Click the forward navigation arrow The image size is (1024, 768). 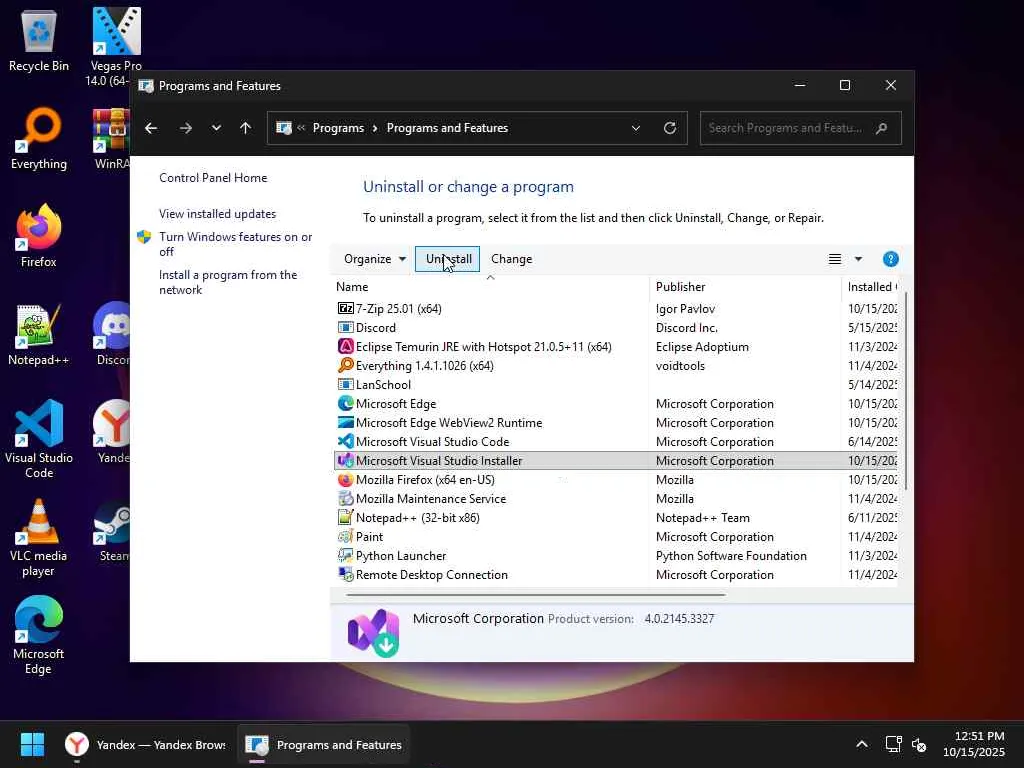pyautogui.click(x=185, y=128)
